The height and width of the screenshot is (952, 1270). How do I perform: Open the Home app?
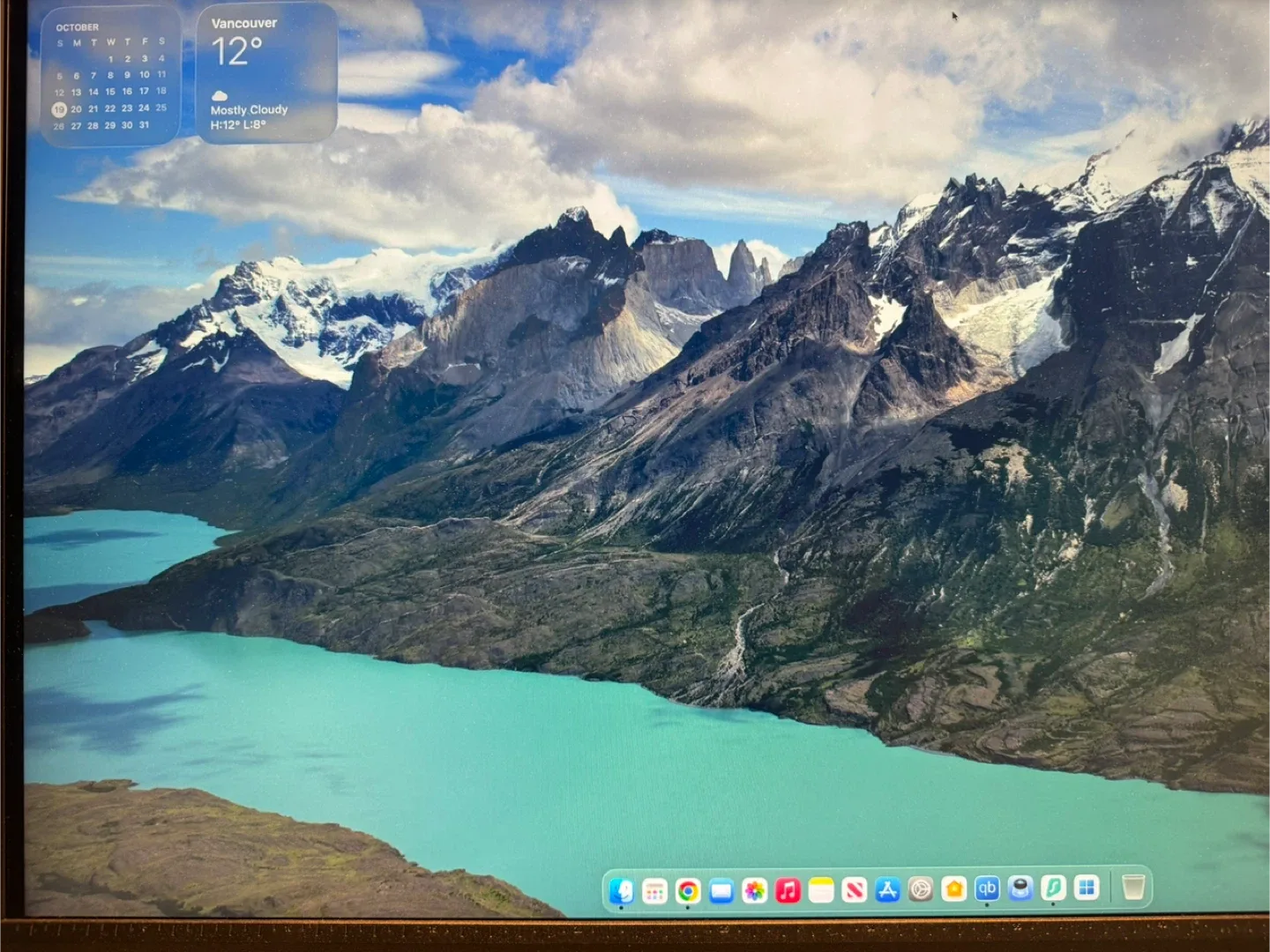coord(952,890)
